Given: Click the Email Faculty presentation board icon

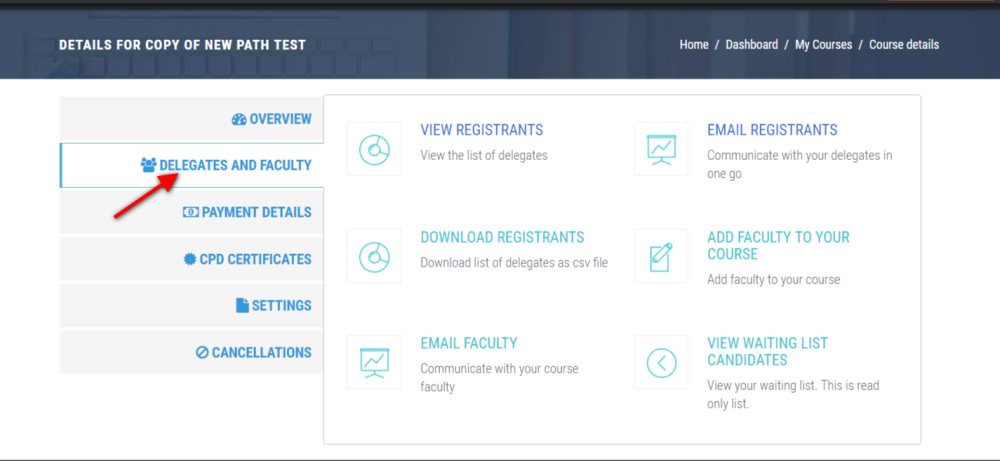Looking at the screenshot, I should point(374,362).
